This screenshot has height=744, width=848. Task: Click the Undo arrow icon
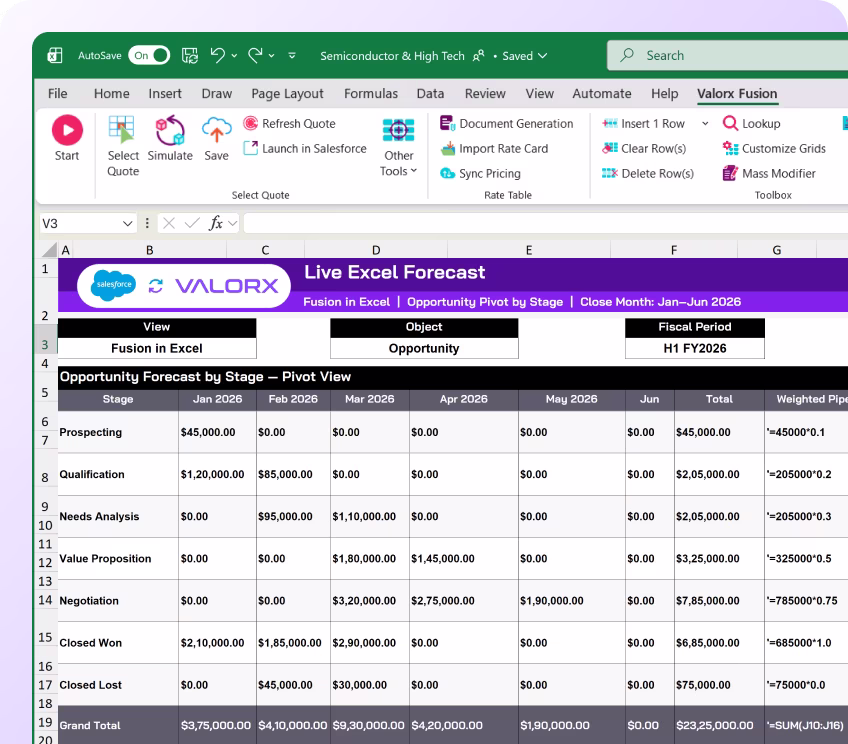click(x=217, y=55)
